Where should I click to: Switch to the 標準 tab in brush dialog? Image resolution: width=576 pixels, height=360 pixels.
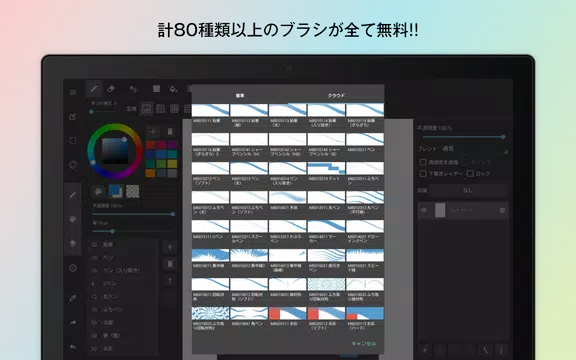[240, 96]
